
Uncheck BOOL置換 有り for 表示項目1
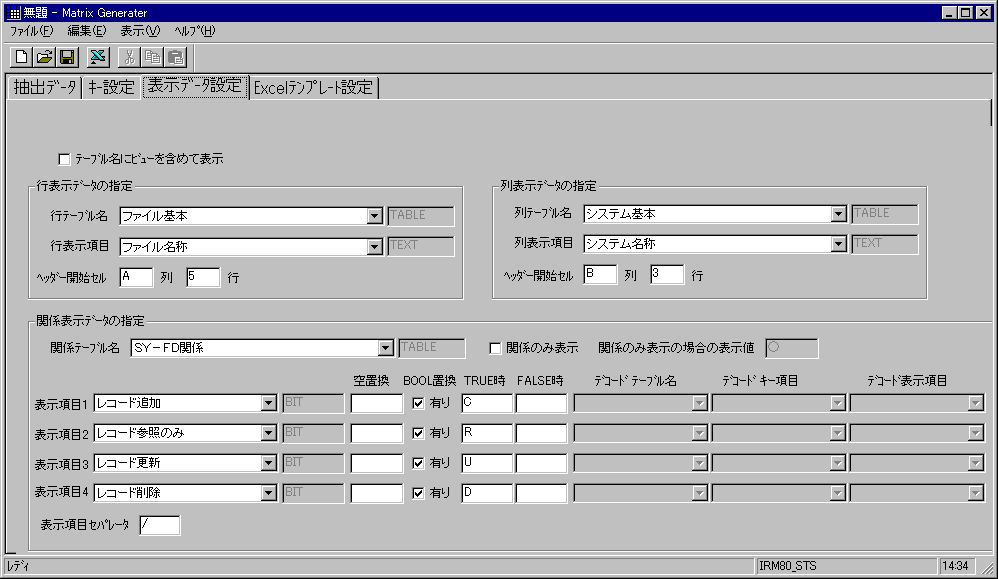[x=420, y=403]
